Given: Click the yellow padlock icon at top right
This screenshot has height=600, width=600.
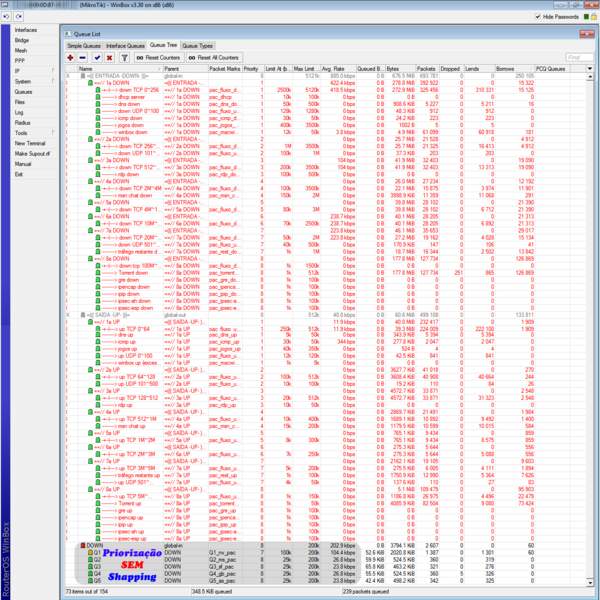Looking at the screenshot, I should 594,17.
